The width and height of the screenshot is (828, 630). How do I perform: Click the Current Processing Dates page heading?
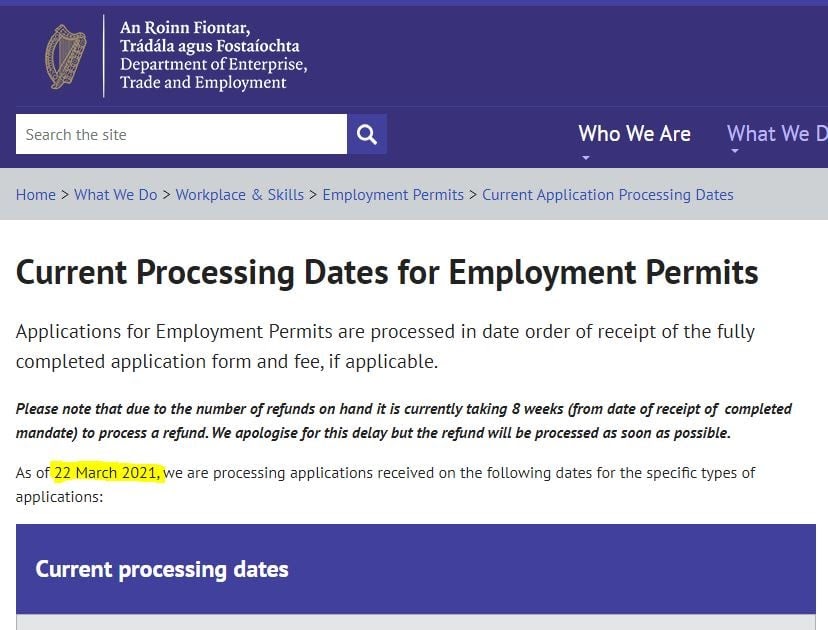pos(386,271)
